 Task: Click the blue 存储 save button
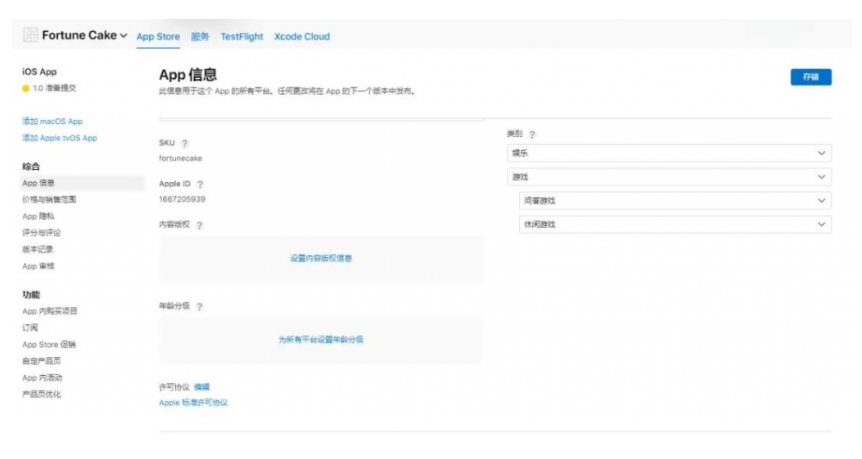[811, 77]
